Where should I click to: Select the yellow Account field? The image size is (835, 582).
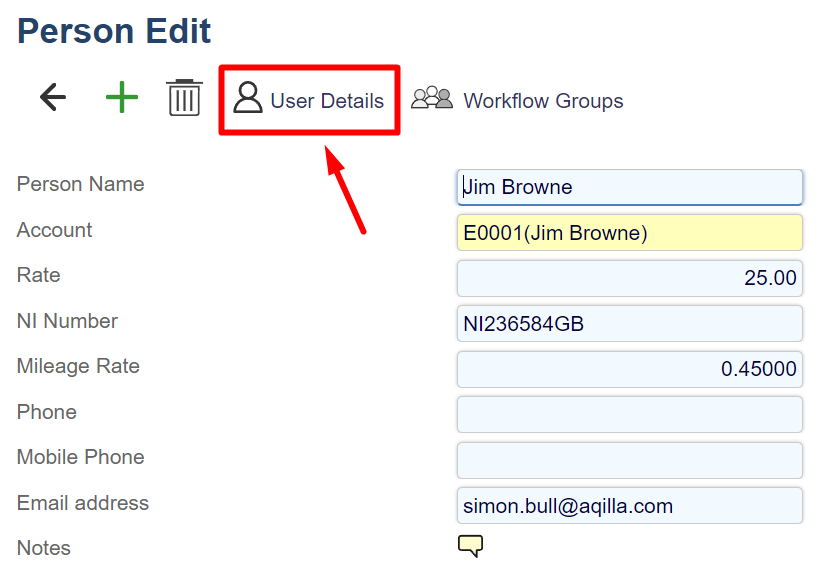(629, 233)
